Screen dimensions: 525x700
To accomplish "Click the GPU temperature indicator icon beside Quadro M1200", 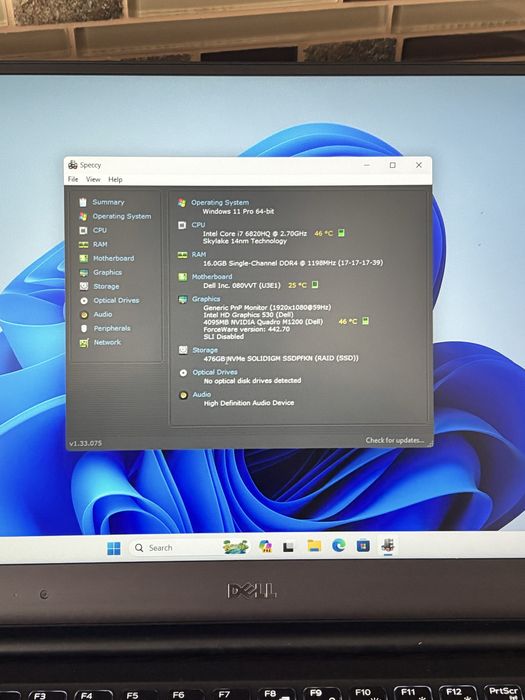I will 365,321.
